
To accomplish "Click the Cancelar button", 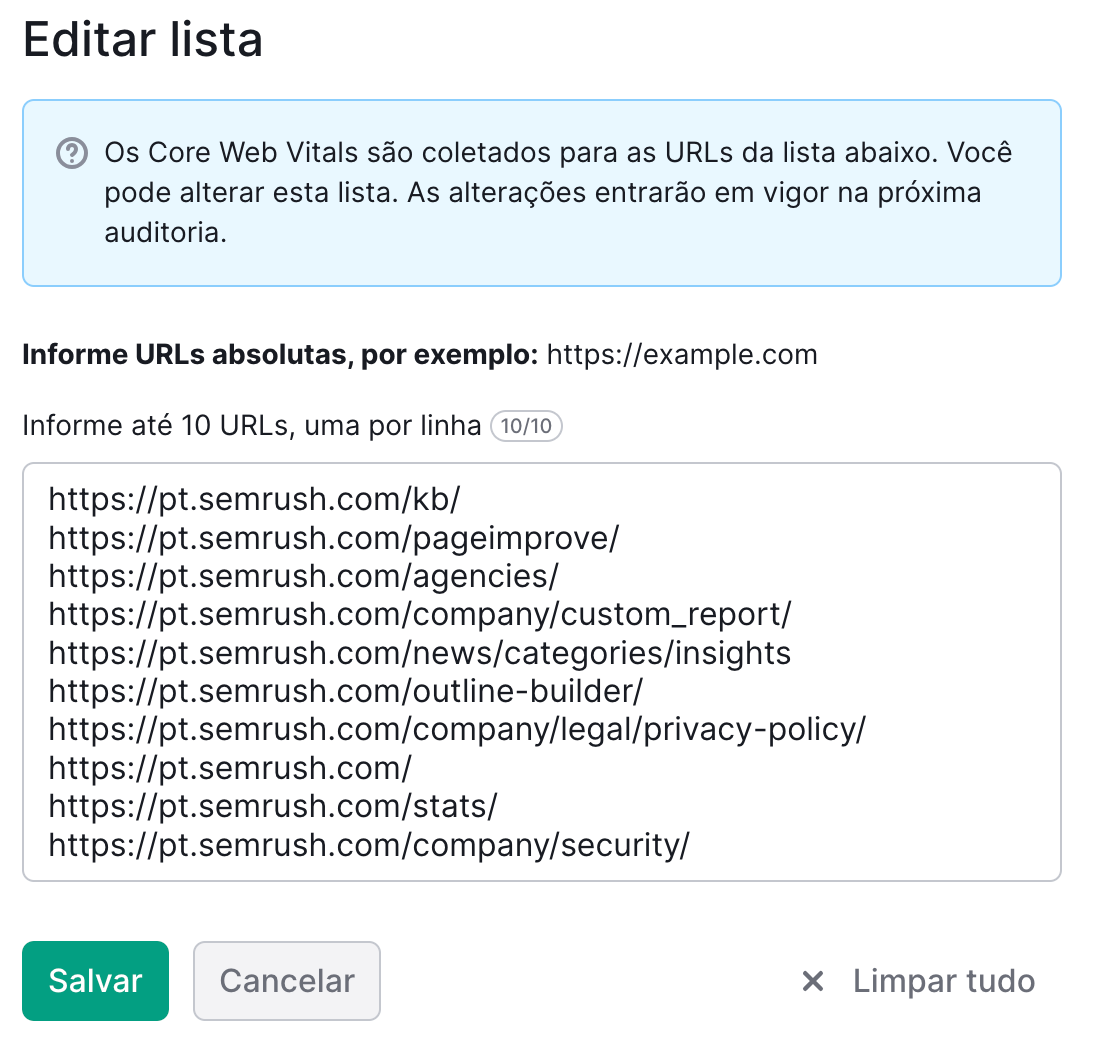I will click(286, 981).
